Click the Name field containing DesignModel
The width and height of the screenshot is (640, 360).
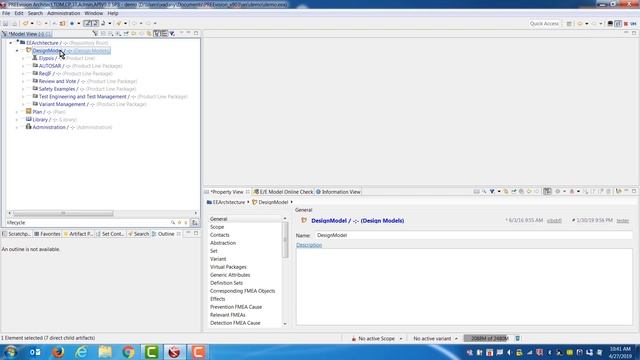coord(473,236)
